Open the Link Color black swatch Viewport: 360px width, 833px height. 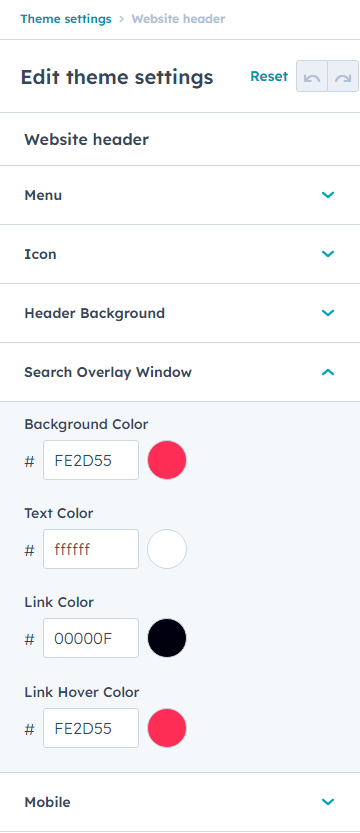pyautogui.click(x=167, y=638)
